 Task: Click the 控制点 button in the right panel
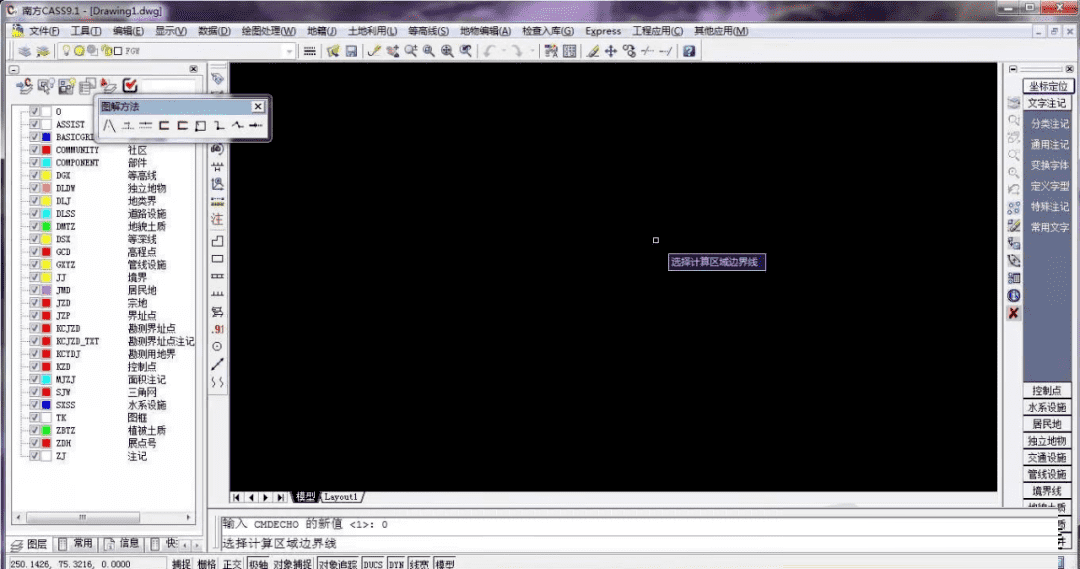(x=1047, y=391)
